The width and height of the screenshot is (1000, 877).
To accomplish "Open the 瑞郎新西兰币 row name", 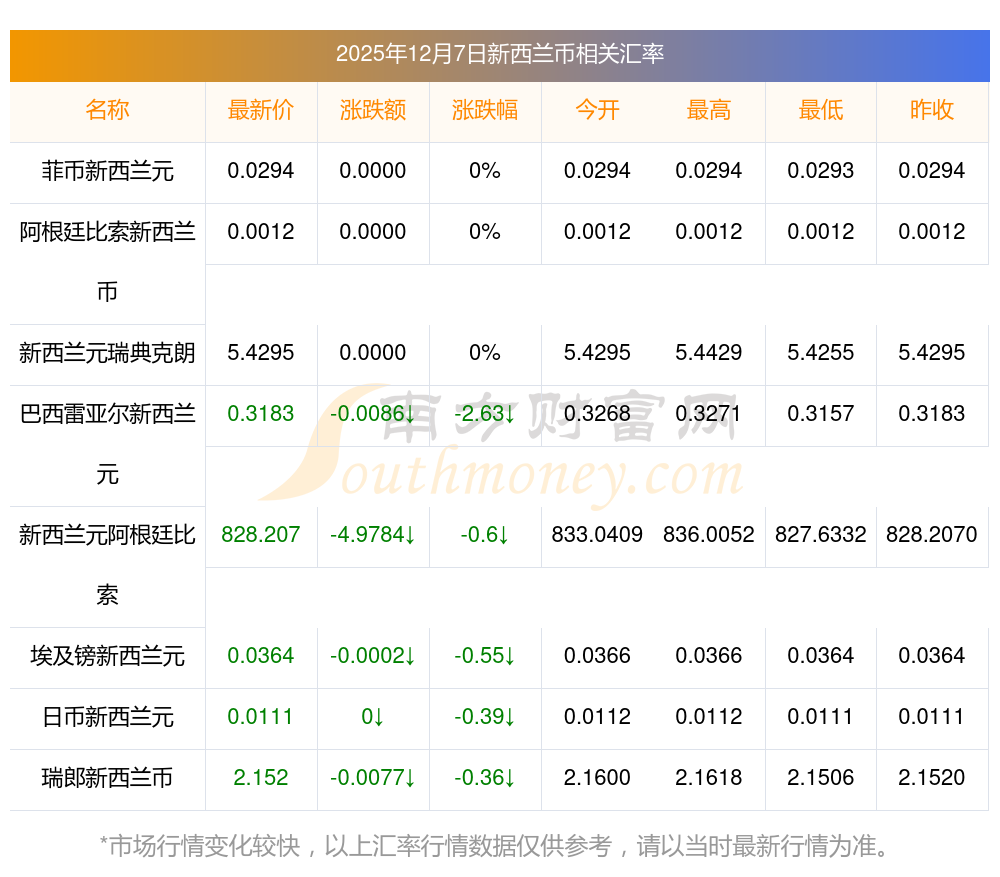I will 107,778.
